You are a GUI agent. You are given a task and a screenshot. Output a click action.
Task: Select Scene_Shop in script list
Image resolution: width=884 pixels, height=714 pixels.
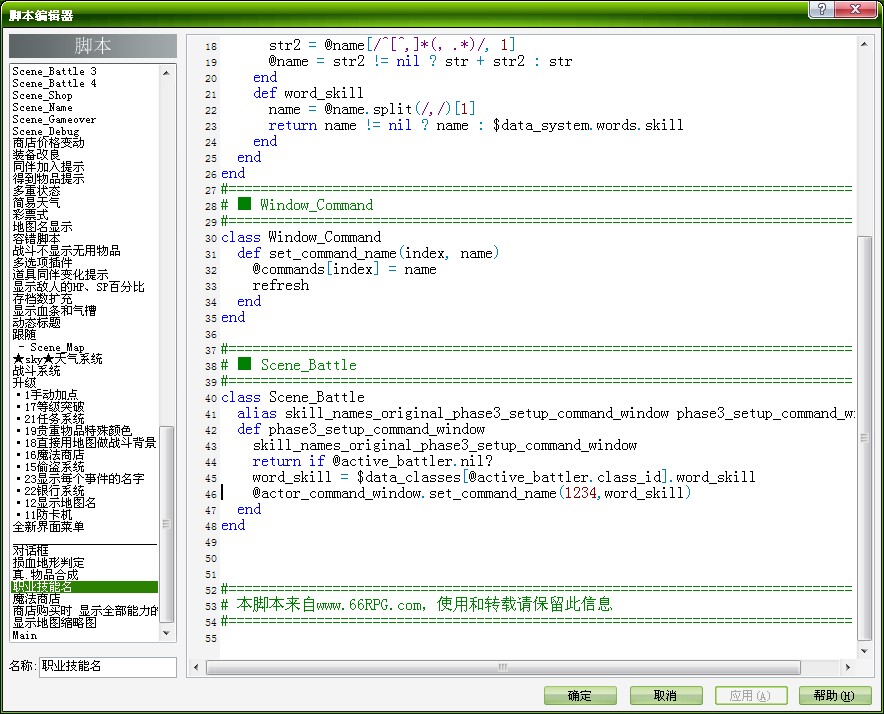[42, 95]
